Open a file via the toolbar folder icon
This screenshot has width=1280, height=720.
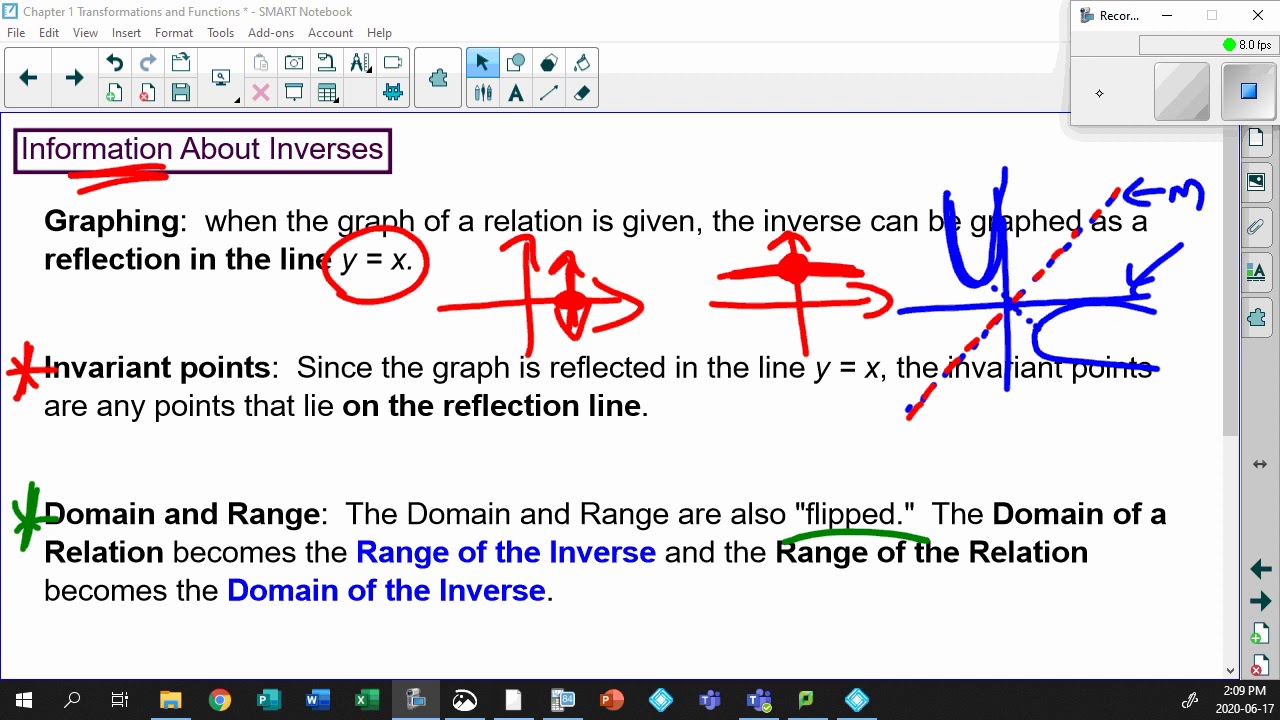[181, 63]
